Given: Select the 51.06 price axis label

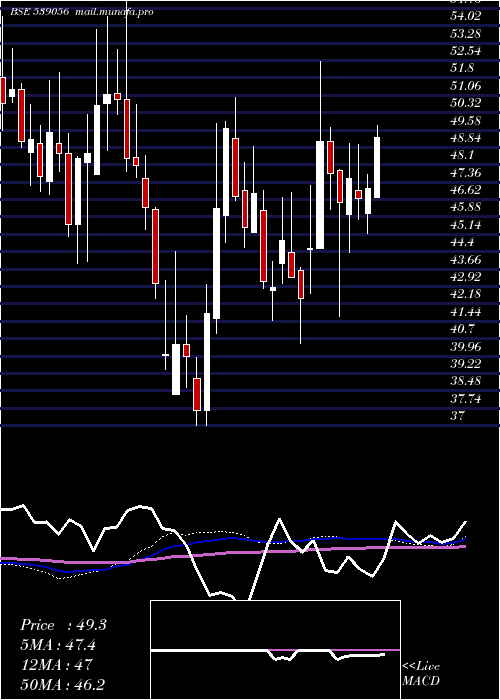Looking at the screenshot, I should click(x=466, y=86).
